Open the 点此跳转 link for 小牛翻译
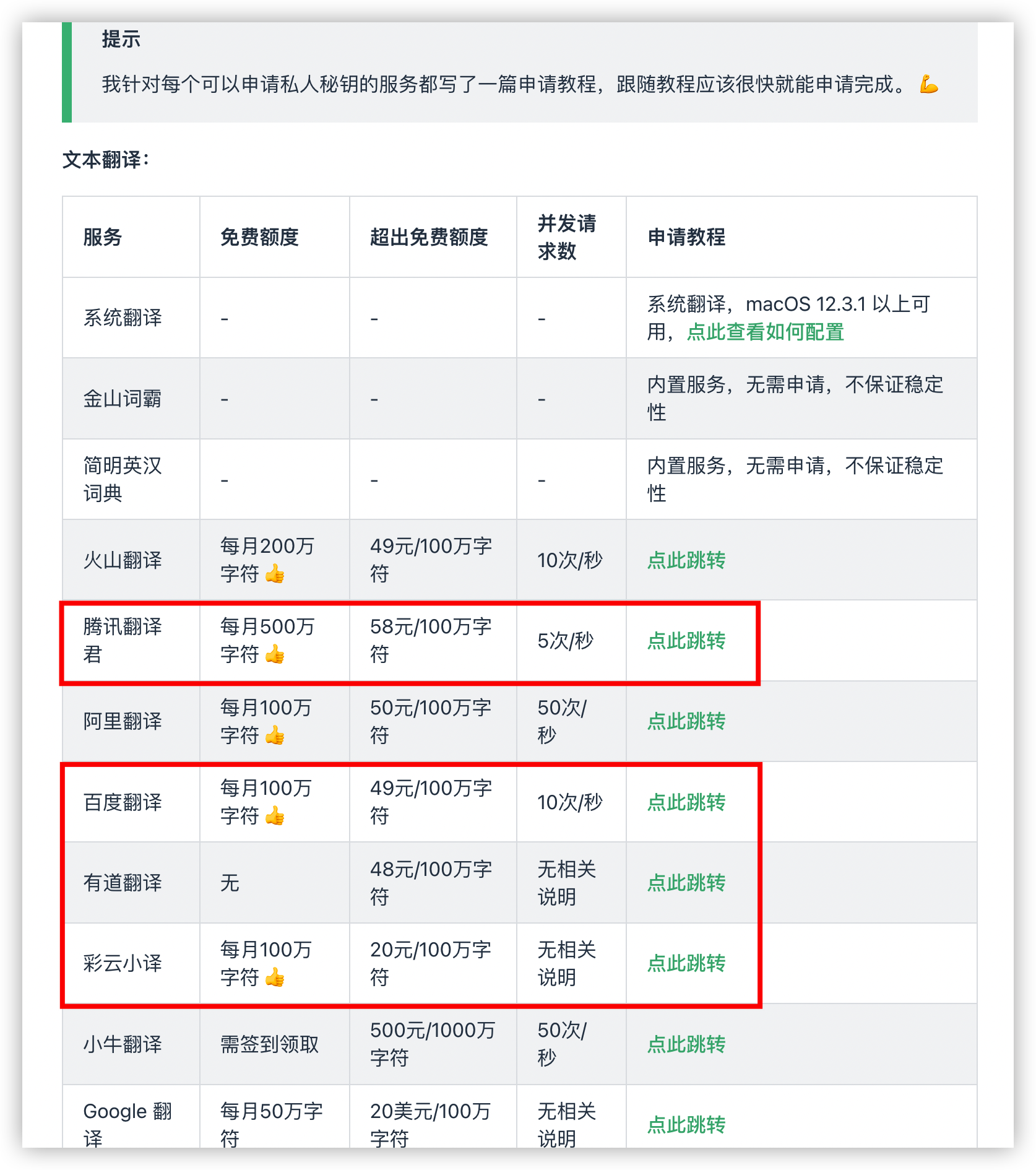This screenshot has height=1170, width=1036. (x=686, y=1044)
